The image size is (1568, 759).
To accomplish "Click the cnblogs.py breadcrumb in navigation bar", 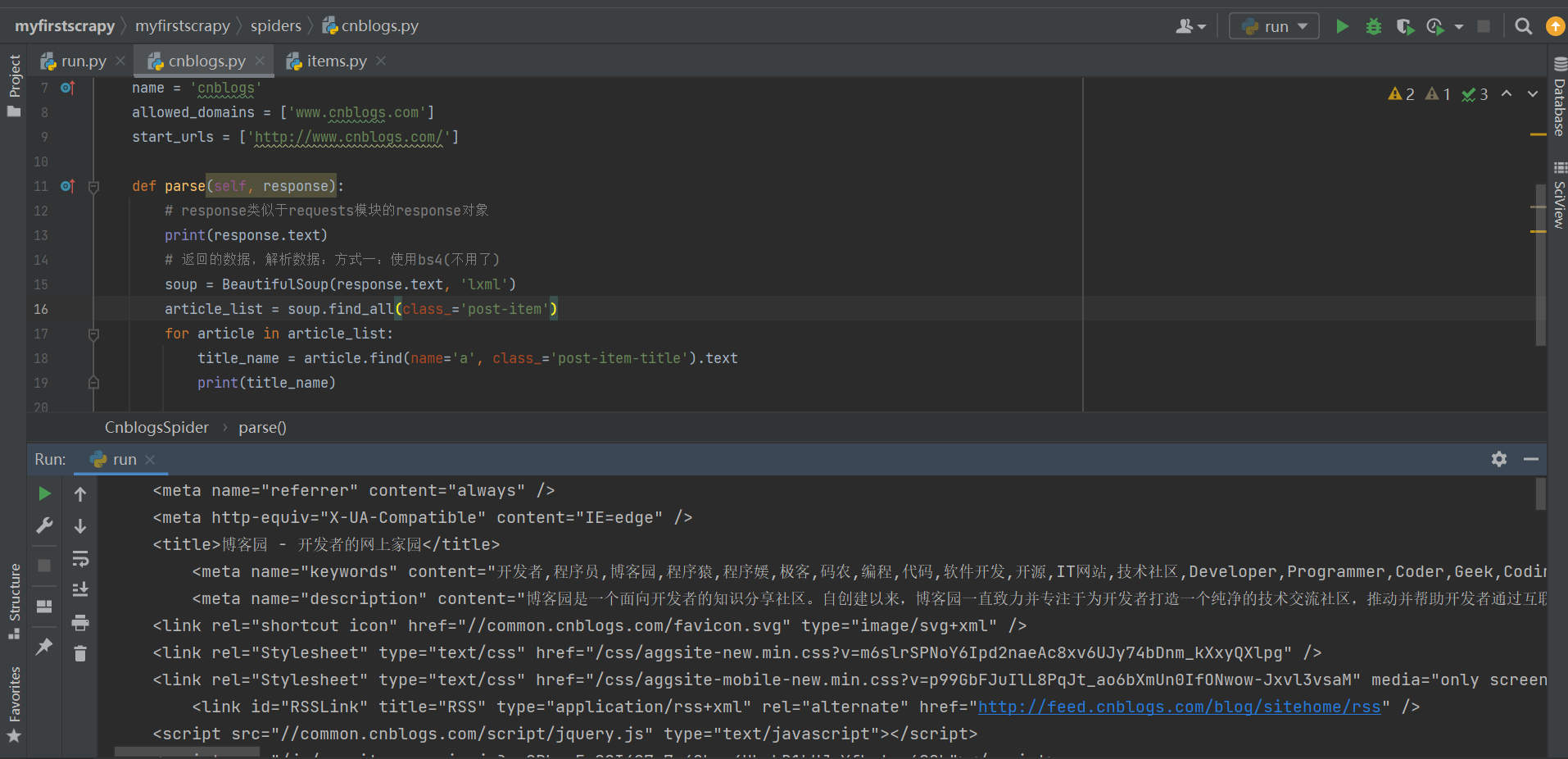I will [370, 26].
